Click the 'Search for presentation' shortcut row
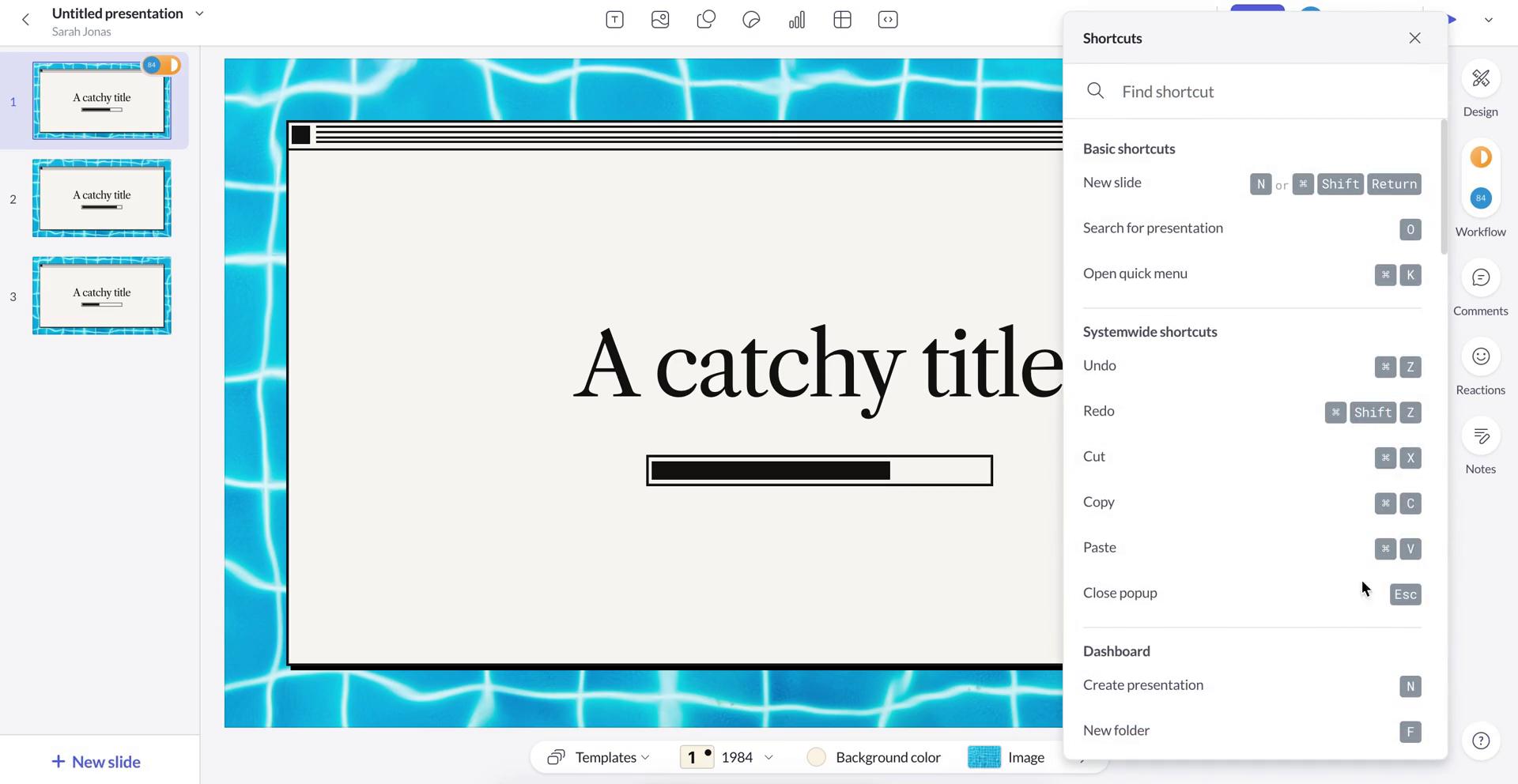 (1252, 229)
